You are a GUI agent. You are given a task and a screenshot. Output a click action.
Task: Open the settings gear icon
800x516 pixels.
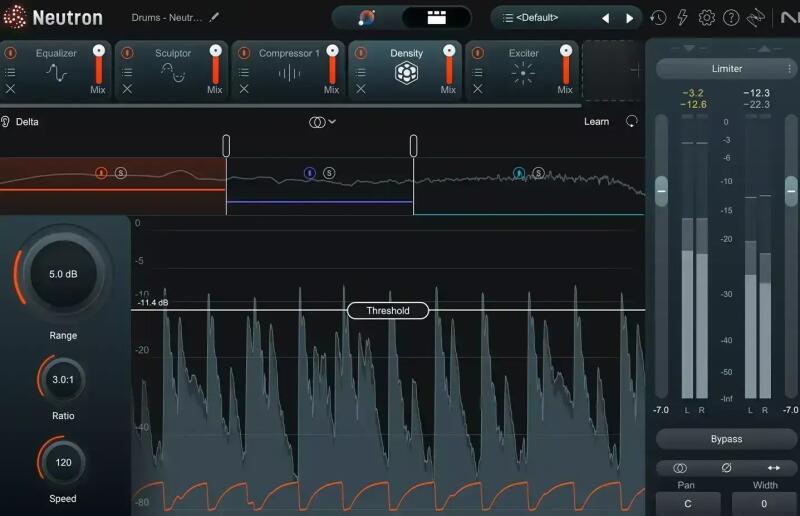coord(707,18)
